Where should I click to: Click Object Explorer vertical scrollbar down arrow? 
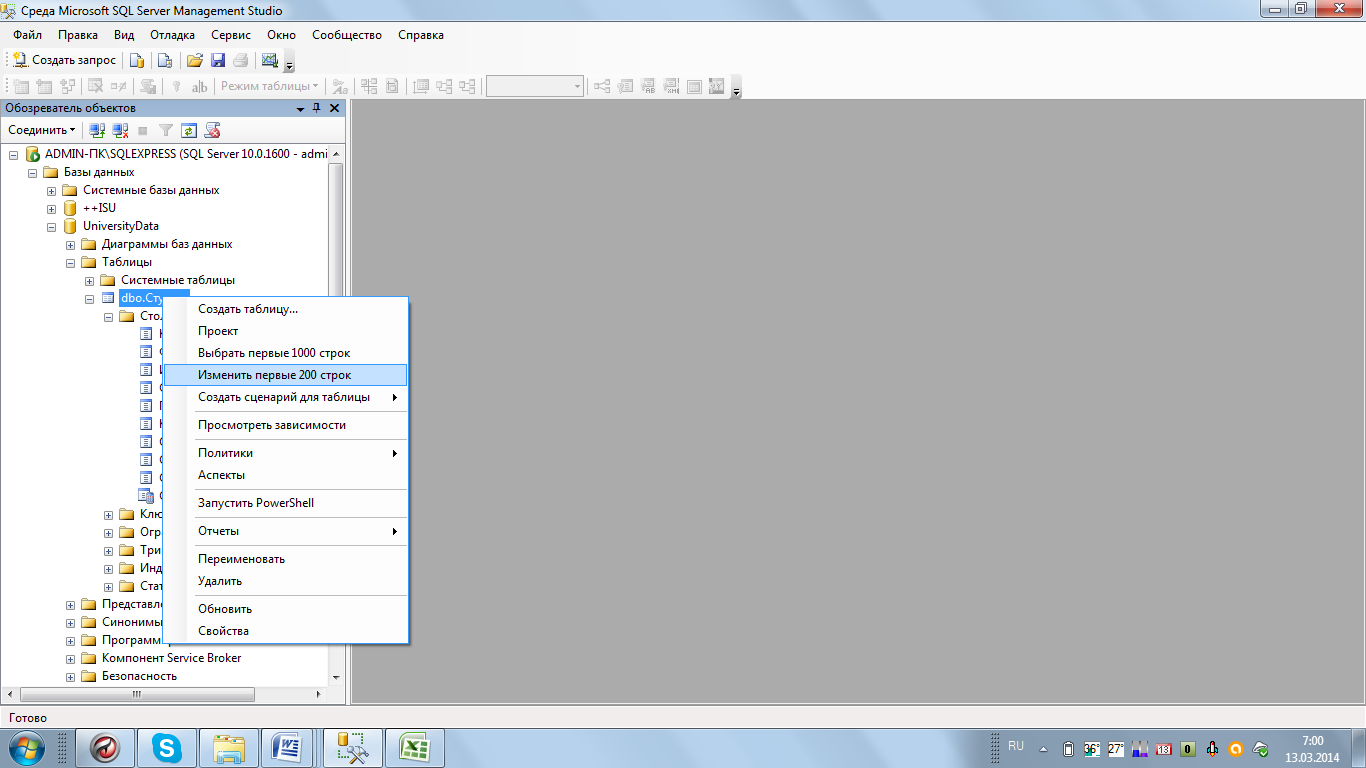click(x=336, y=677)
